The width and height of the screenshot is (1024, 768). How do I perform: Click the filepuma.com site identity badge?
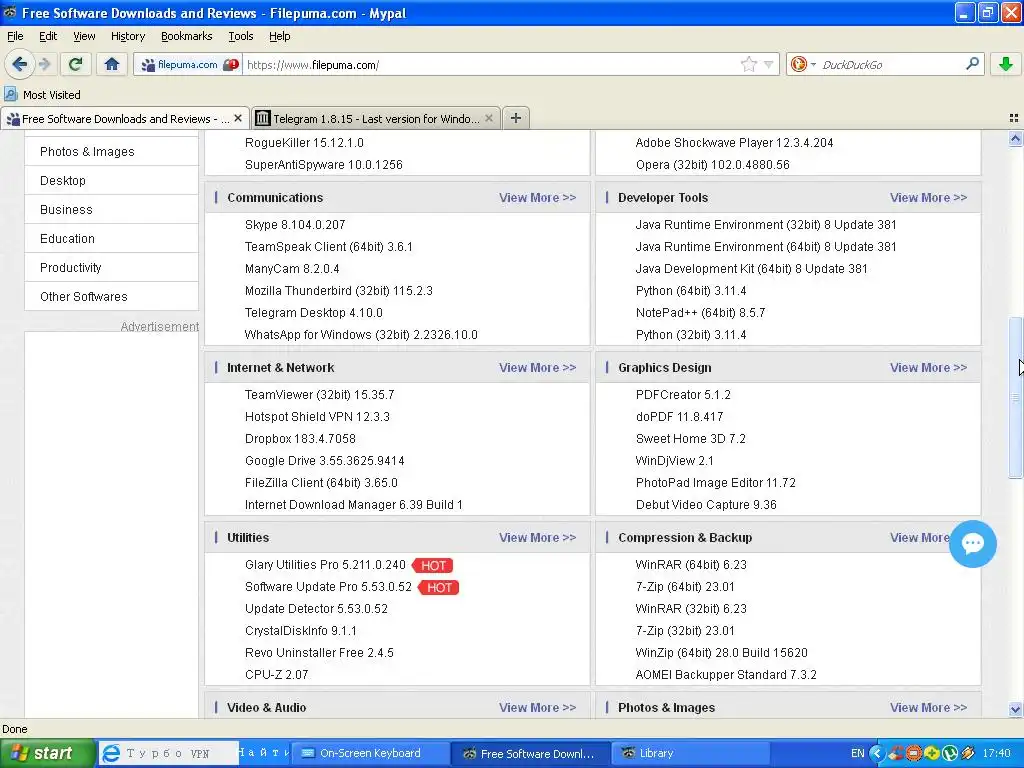(188, 65)
